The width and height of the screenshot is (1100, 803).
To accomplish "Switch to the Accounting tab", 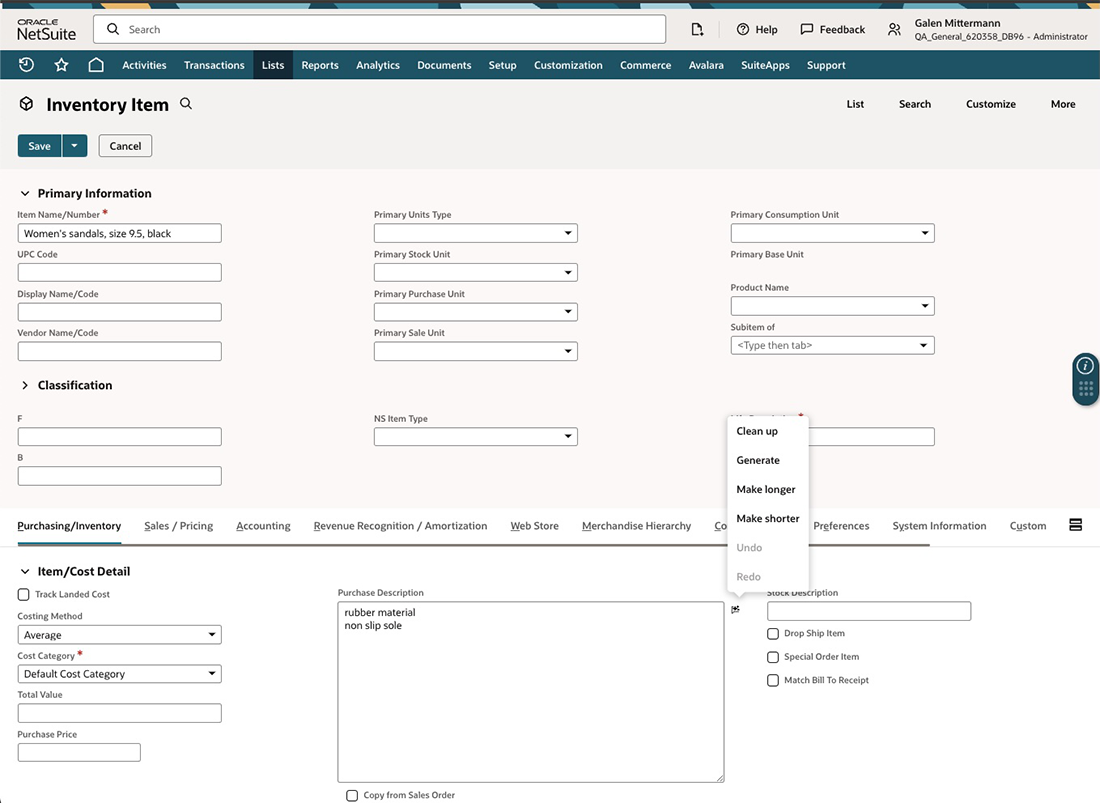I will pyautogui.click(x=263, y=526).
